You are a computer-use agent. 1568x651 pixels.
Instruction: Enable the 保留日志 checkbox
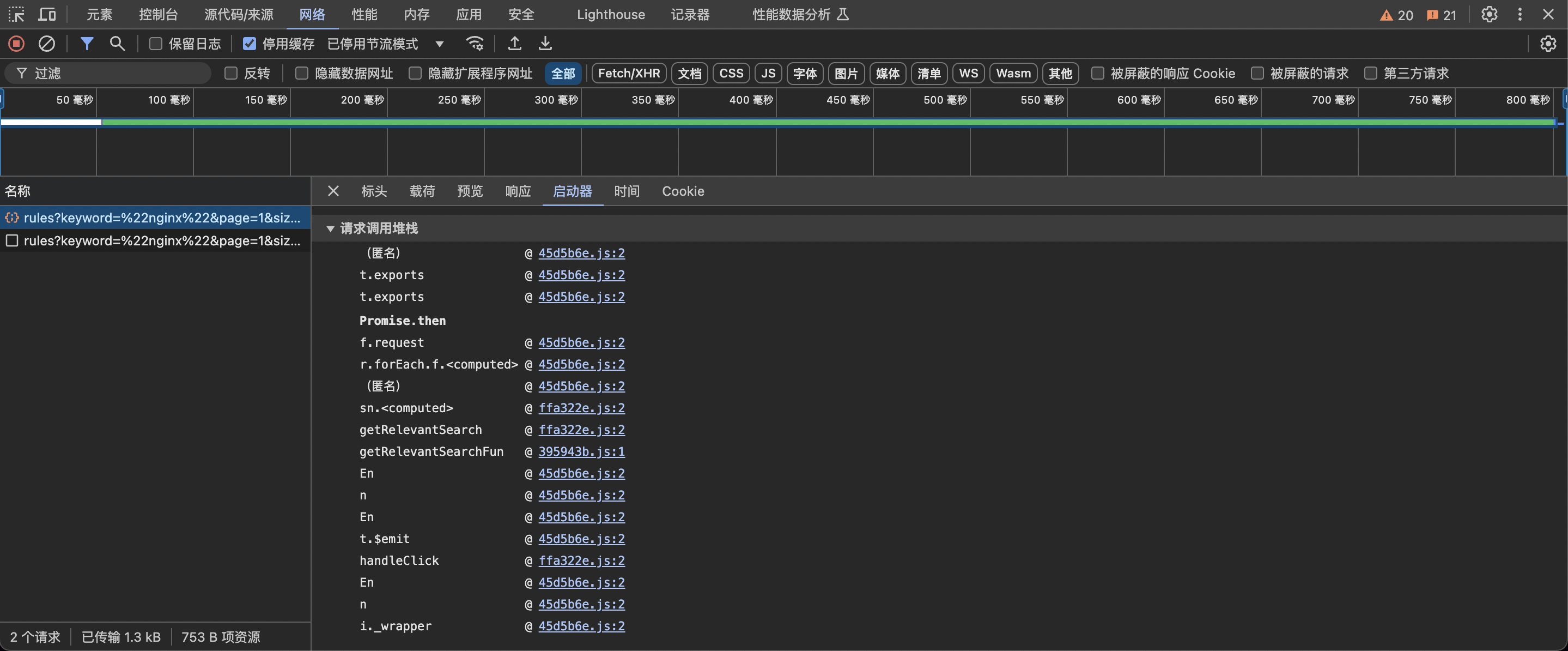(156, 44)
